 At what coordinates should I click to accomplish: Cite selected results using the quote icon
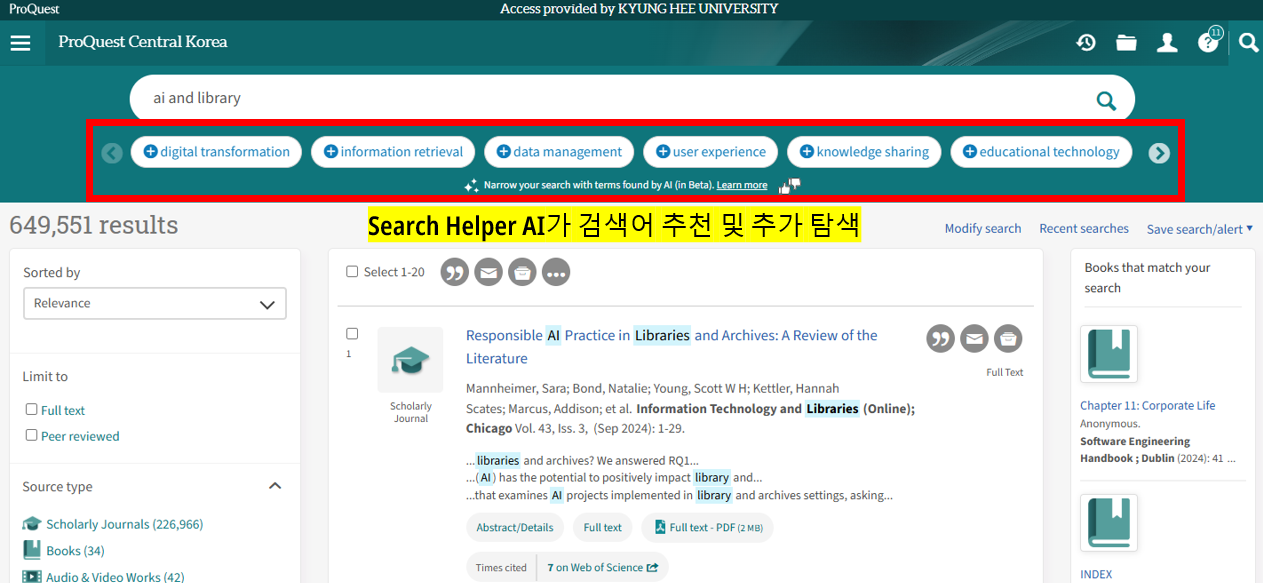click(x=454, y=271)
